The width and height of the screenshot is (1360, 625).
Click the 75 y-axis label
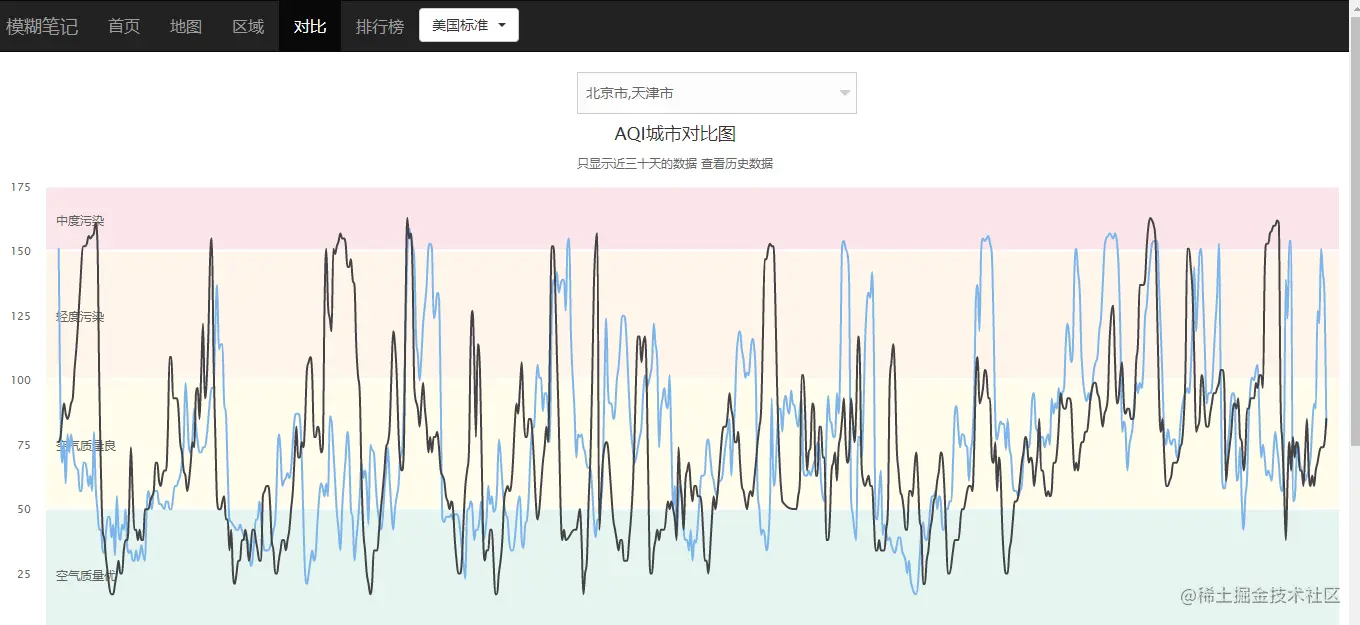[x=24, y=445]
